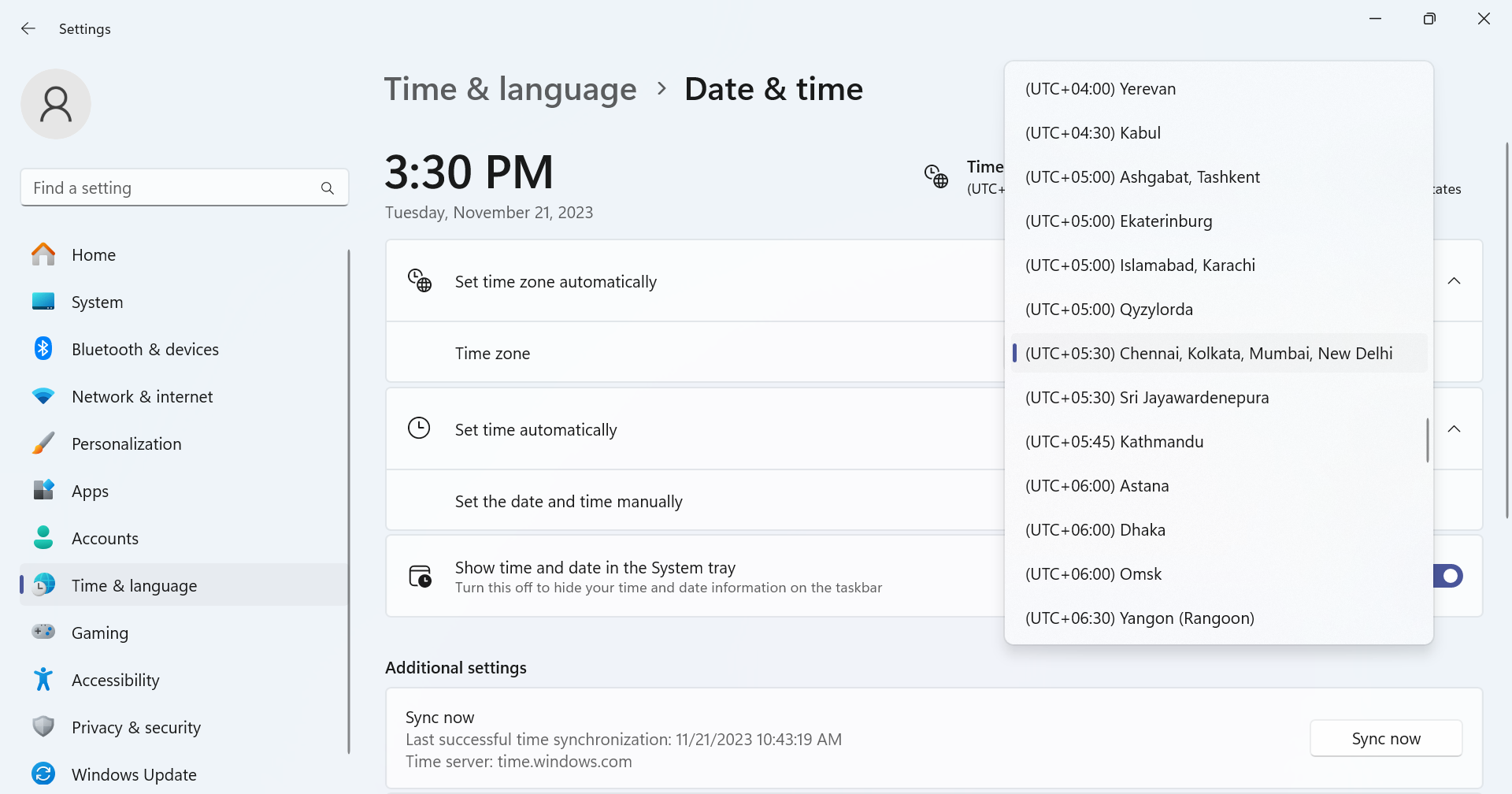This screenshot has width=1512, height=794.
Task: Click the Find a setting search box
Action: [x=173, y=188]
